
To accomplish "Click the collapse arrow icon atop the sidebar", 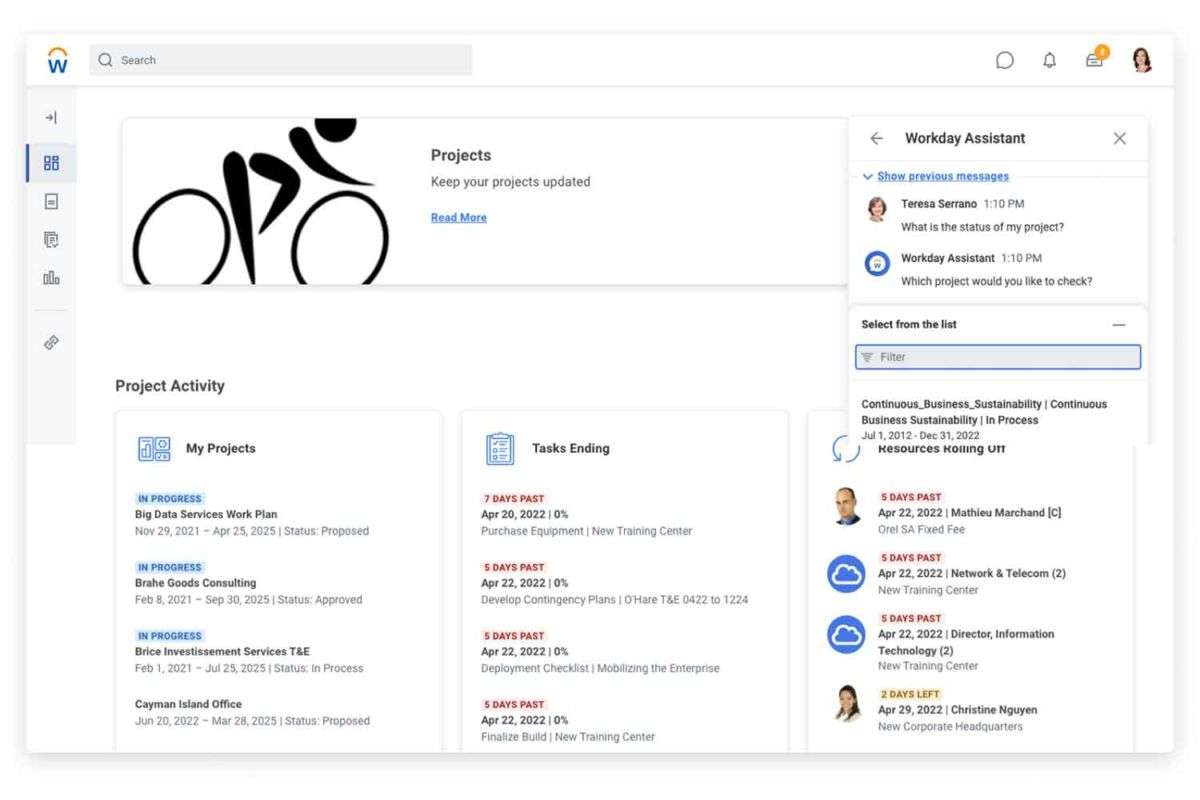I will point(51,117).
